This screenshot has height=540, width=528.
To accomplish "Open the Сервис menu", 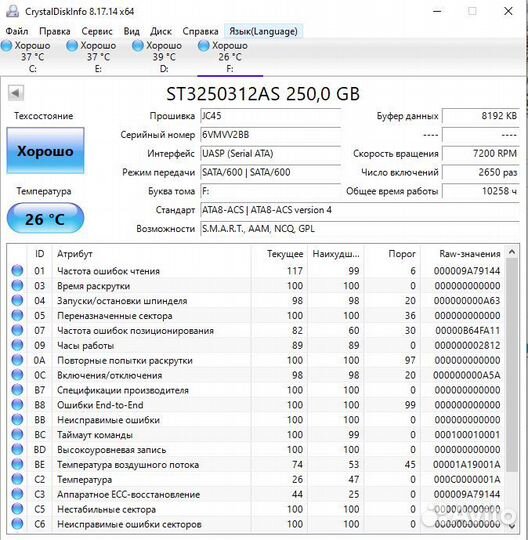I will [x=97, y=31].
